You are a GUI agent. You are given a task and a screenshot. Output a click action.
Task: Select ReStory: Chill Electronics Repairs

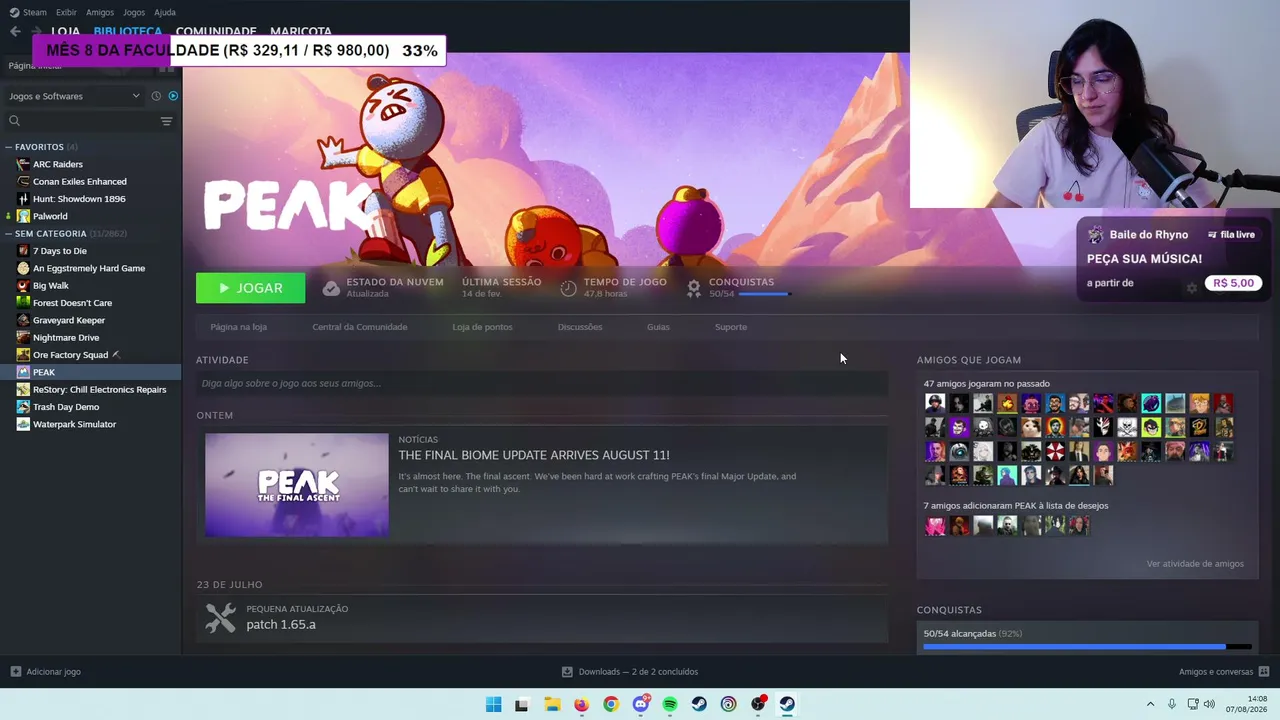tap(99, 390)
